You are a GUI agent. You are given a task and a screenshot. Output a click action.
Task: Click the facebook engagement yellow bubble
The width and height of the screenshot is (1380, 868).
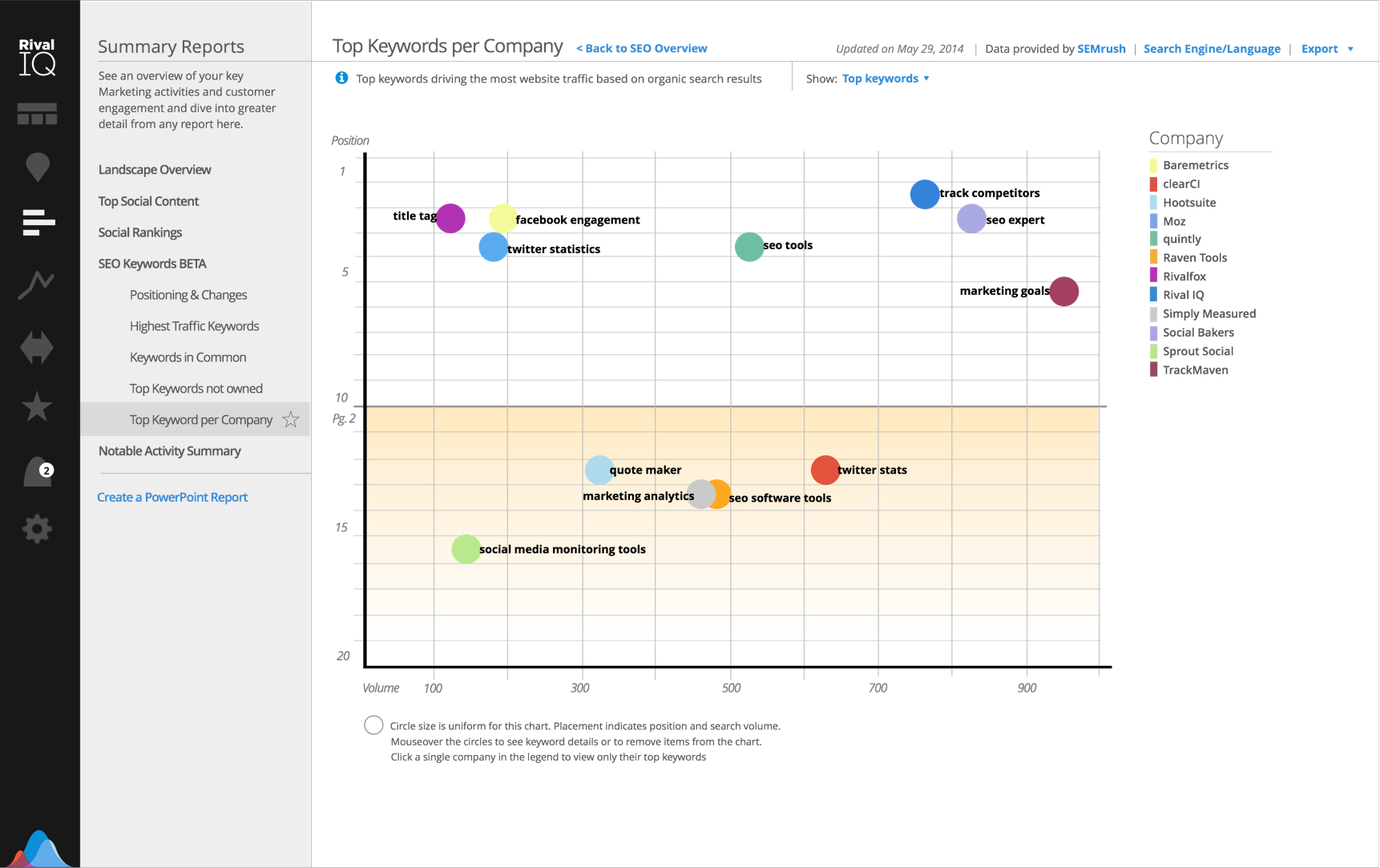(x=503, y=219)
